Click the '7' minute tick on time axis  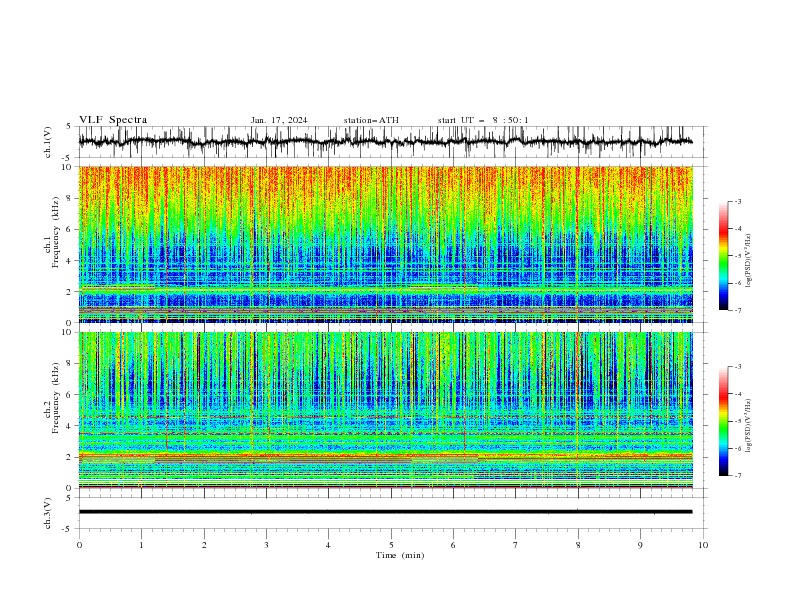tap(516, 545)
